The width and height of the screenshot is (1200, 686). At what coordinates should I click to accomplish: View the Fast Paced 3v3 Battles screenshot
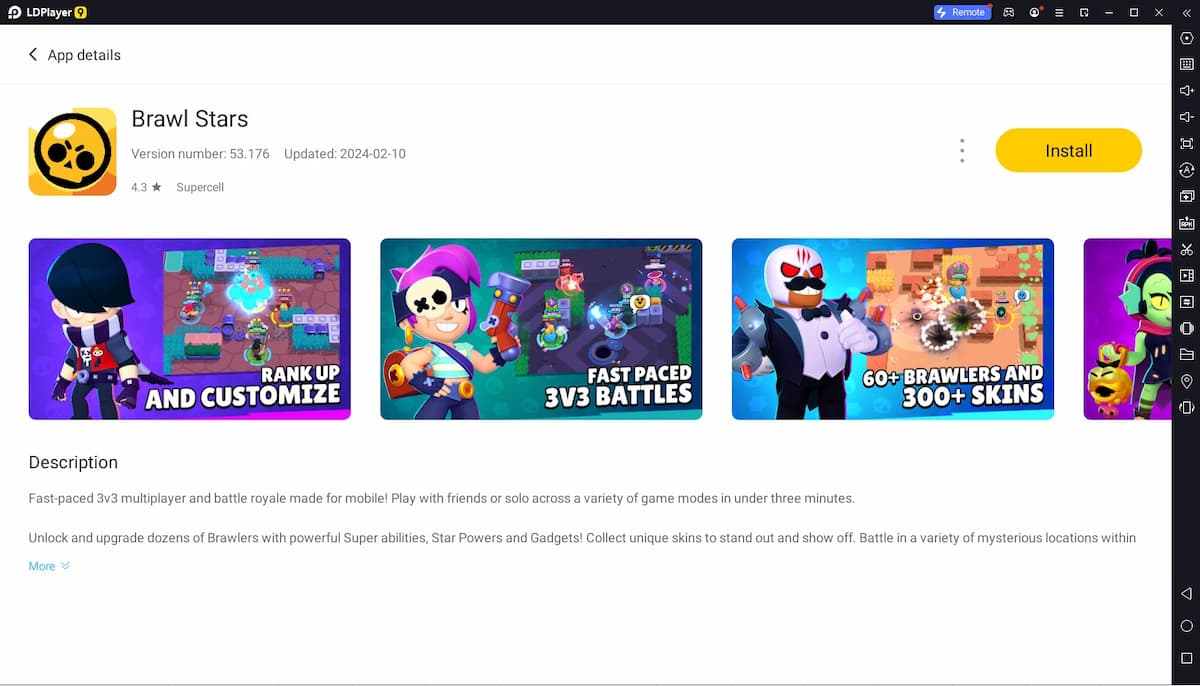pyautogui.click(x=541, y=329)
